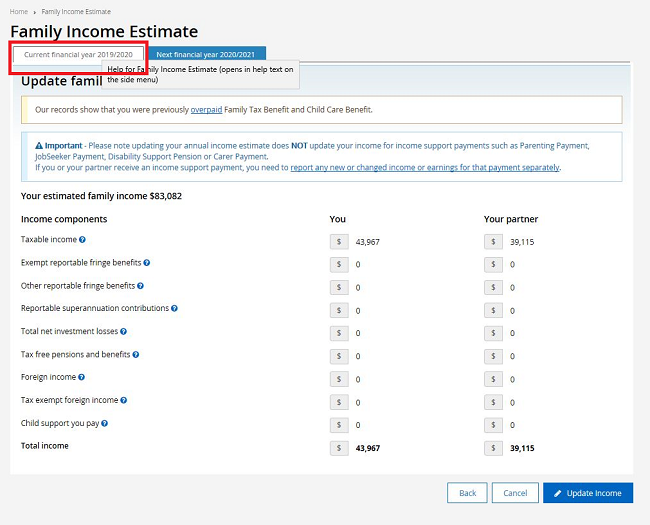Open help for Total net investment losses
This screenshot has width=650, height=525.
tap(123, 331)
